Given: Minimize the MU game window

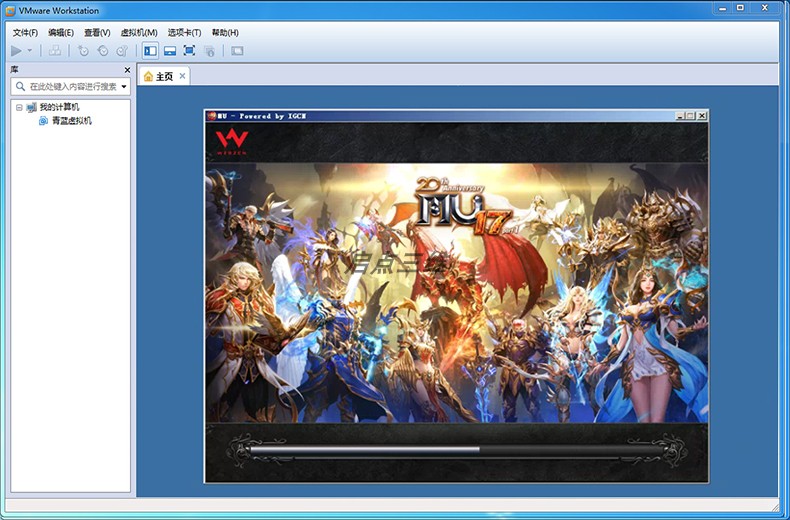Looking at the screenshot, I should 680,116.
